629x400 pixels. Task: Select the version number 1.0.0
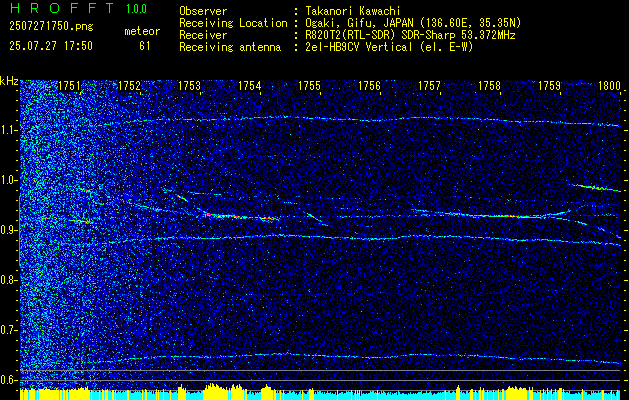[136, 9]
